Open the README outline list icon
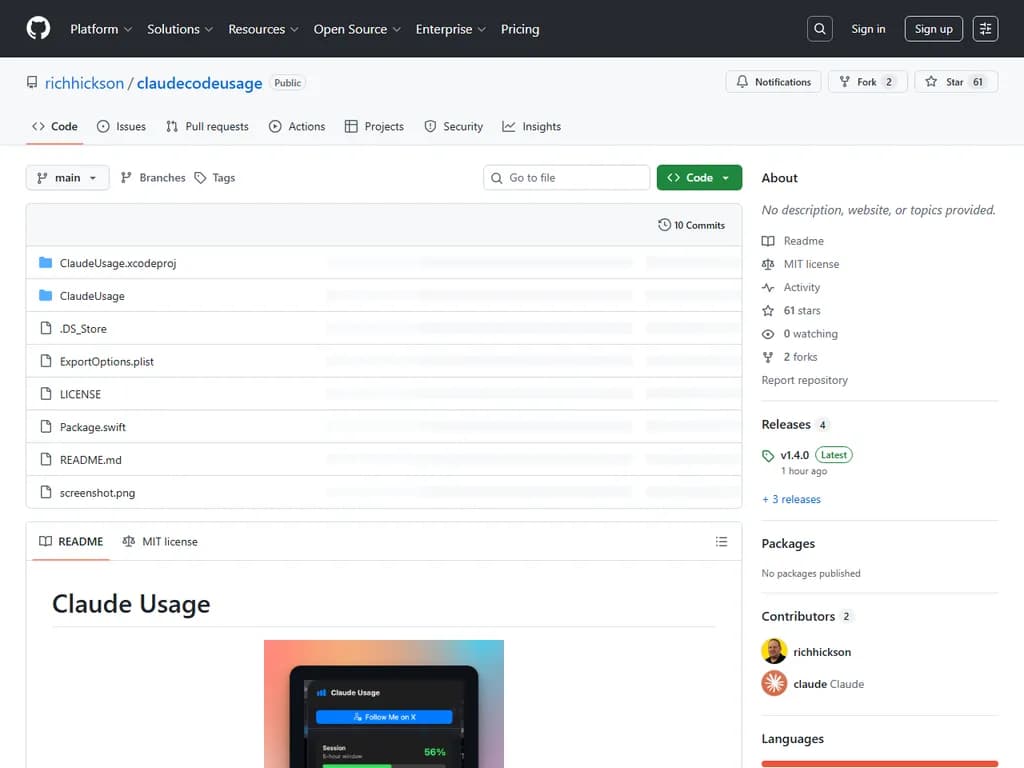The image size is (1024, 768). point(721,541)
